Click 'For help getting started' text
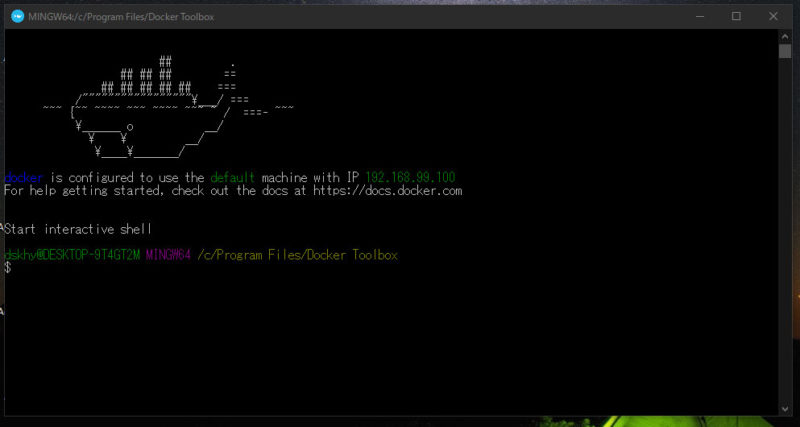 click(85, 191)
